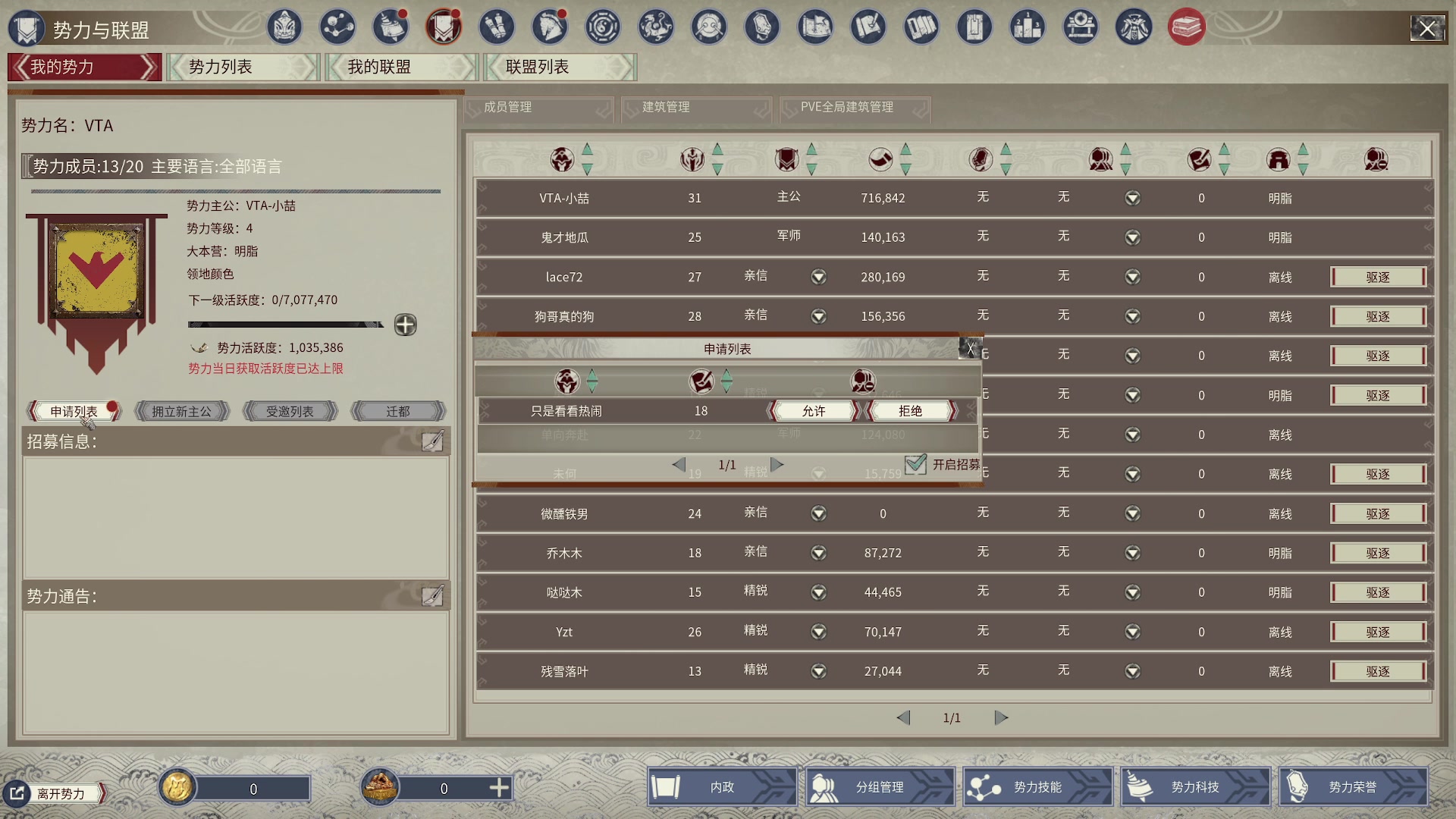Image resolution: width=1456 pixels, height=819 pixels.
Task: Click the plus icon beside activity bar
Action: click(x=405, y=325)
